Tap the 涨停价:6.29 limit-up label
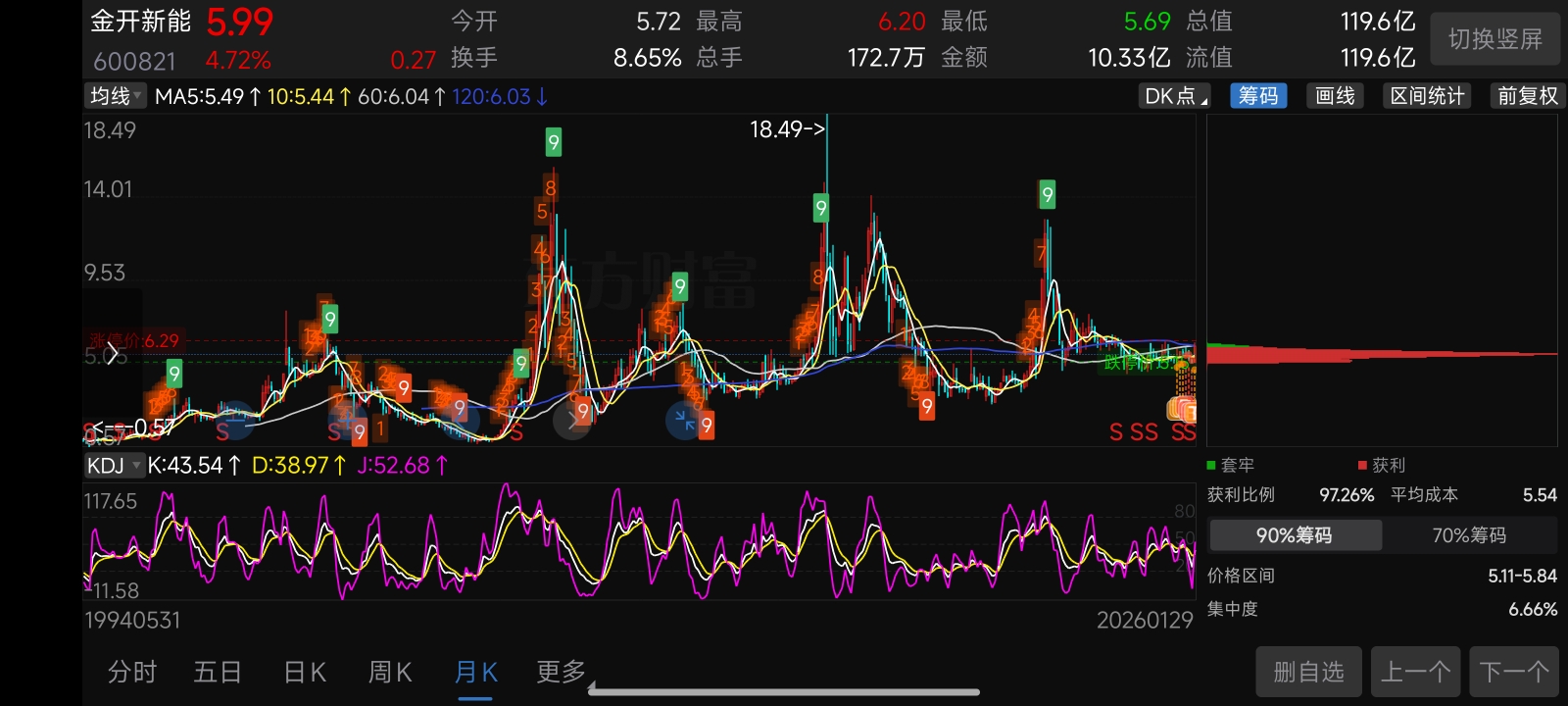The image size is (1568, 706). [134, 340]
